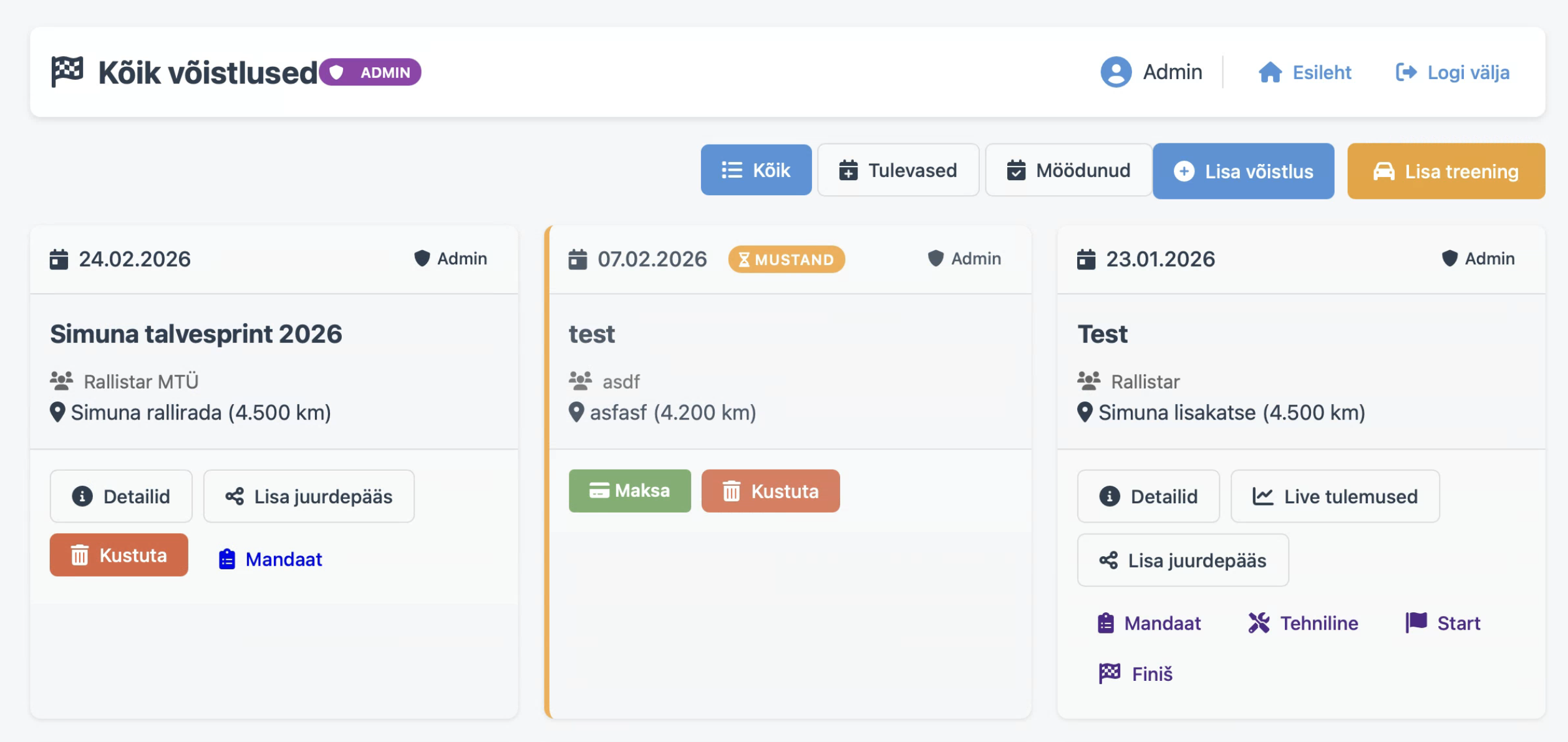
Task: Show all competitions with Kõik filter
Action: [756, 170]
